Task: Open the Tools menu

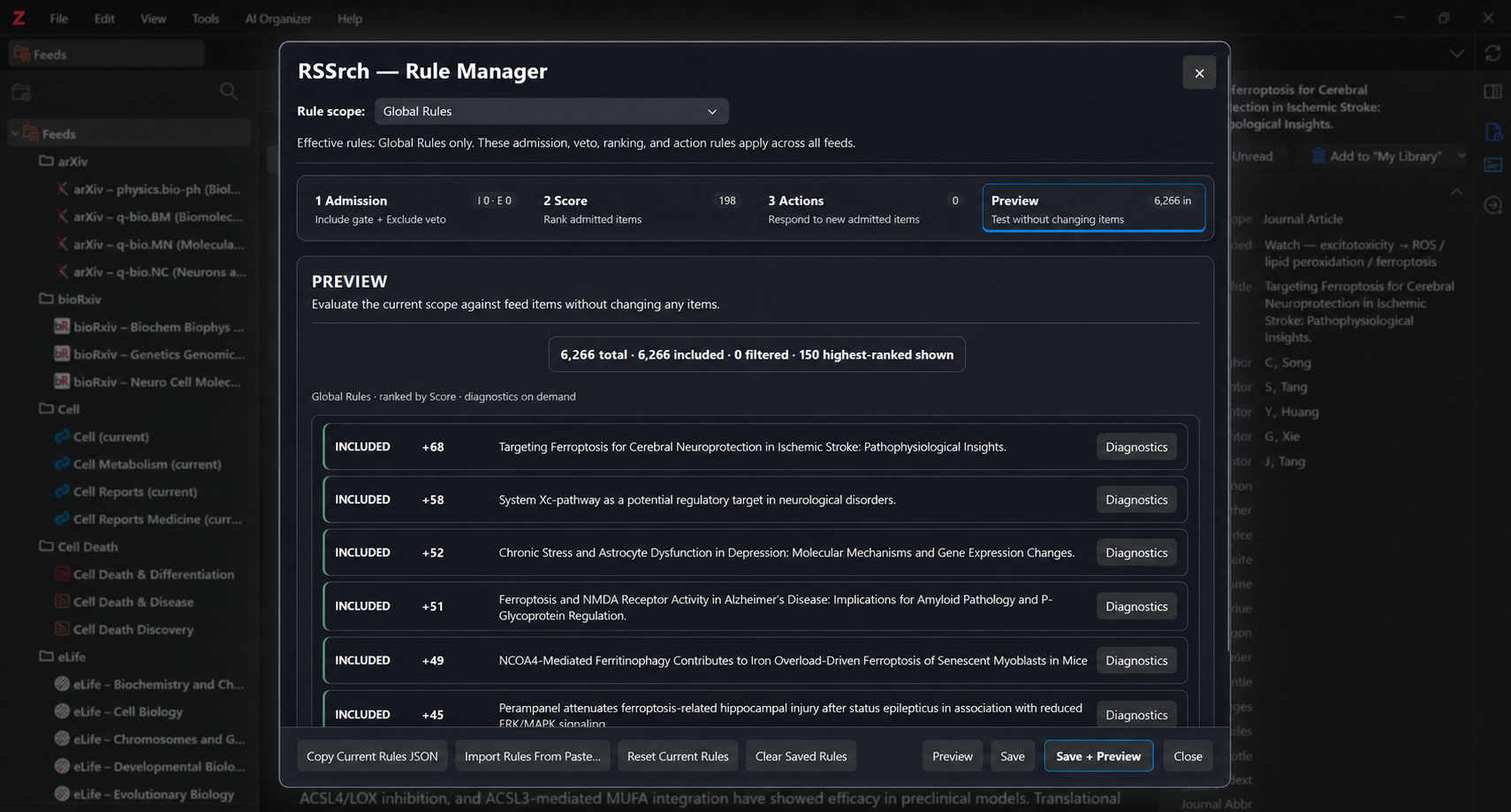Action: [x=205, y=19]
